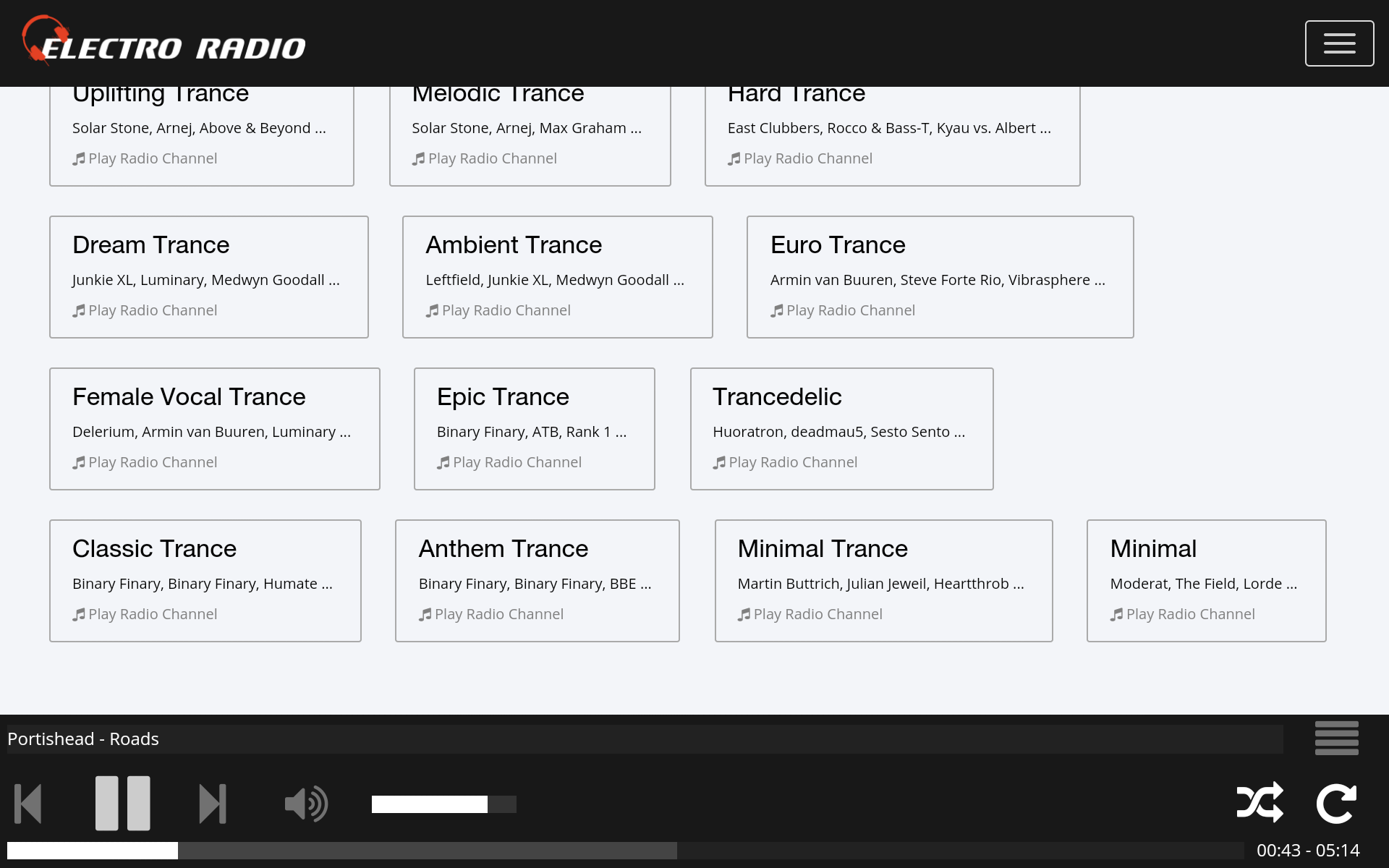Click the 00:43 - 05:14 time display
This screenshot has width=1389, height=868.
[x=1308, y=851]
